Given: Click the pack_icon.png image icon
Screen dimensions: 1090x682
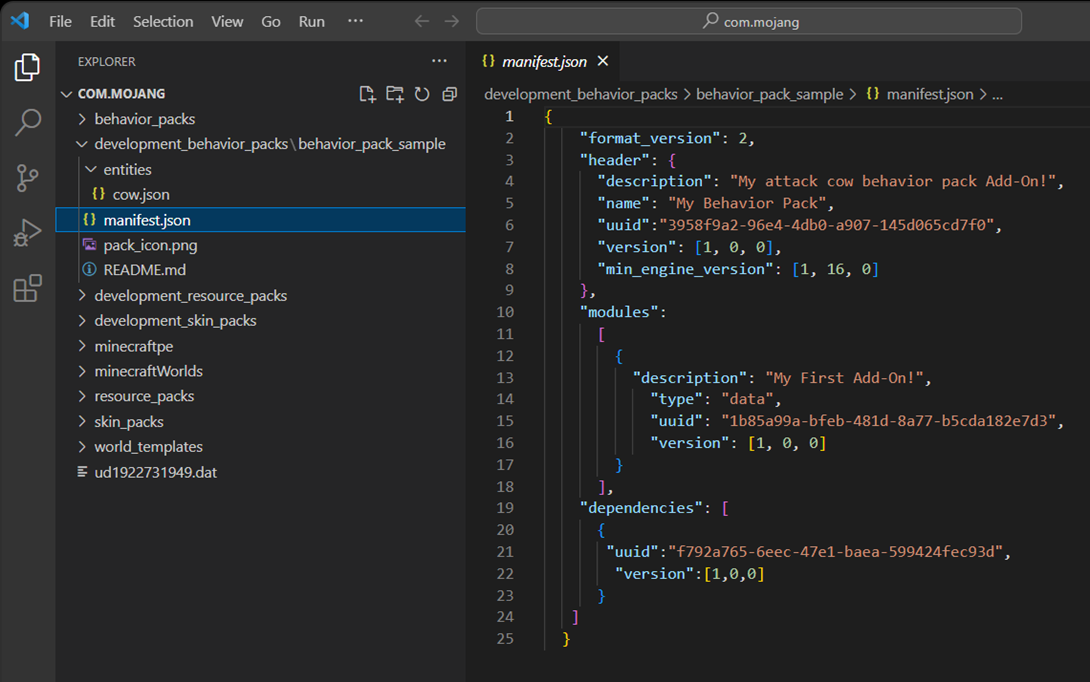Looking at the screenshot, I should [89, 245].
